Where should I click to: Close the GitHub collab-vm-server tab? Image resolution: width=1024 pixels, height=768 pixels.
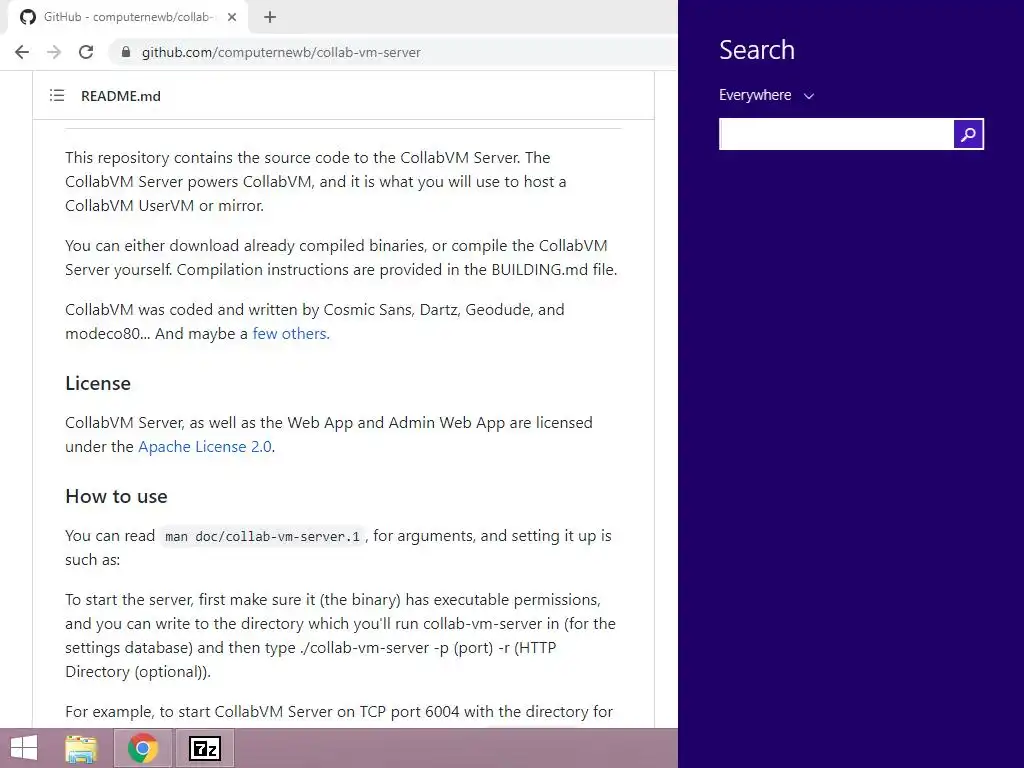(232, 17)
